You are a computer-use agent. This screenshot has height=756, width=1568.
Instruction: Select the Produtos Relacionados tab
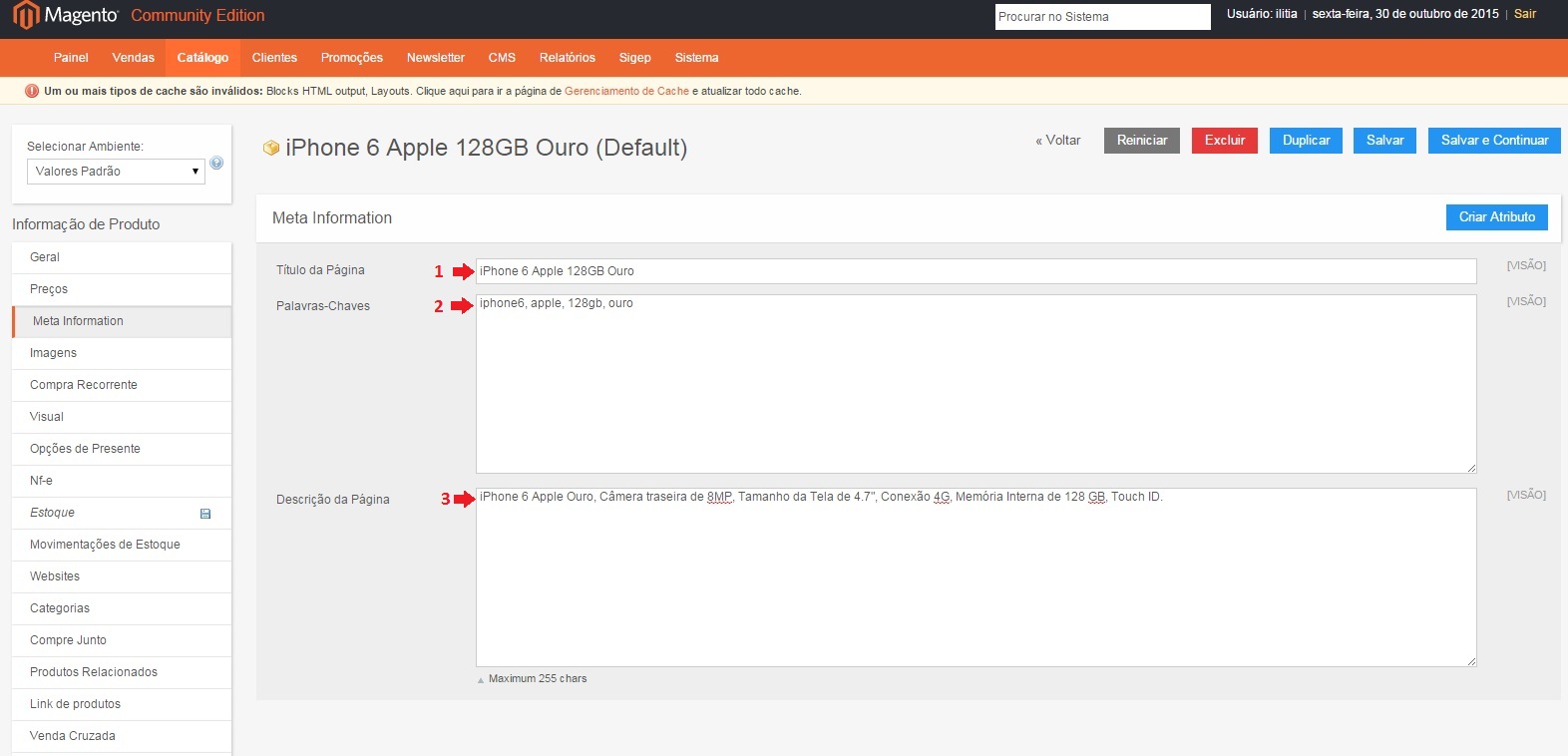coord(122,672)
